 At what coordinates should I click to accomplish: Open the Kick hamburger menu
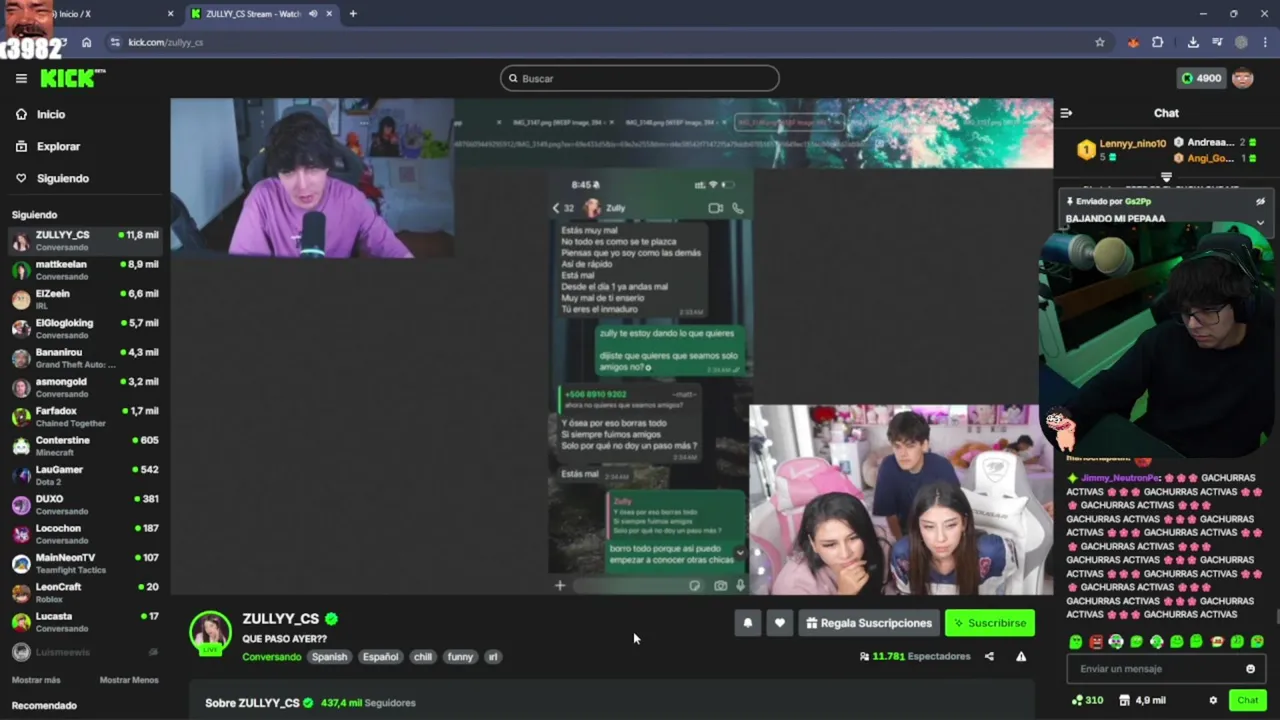21,78
